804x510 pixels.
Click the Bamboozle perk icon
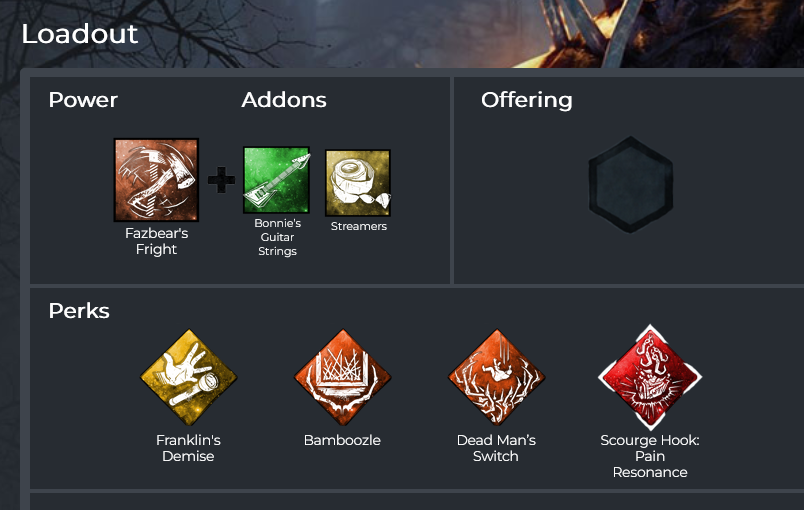(343, 378)
